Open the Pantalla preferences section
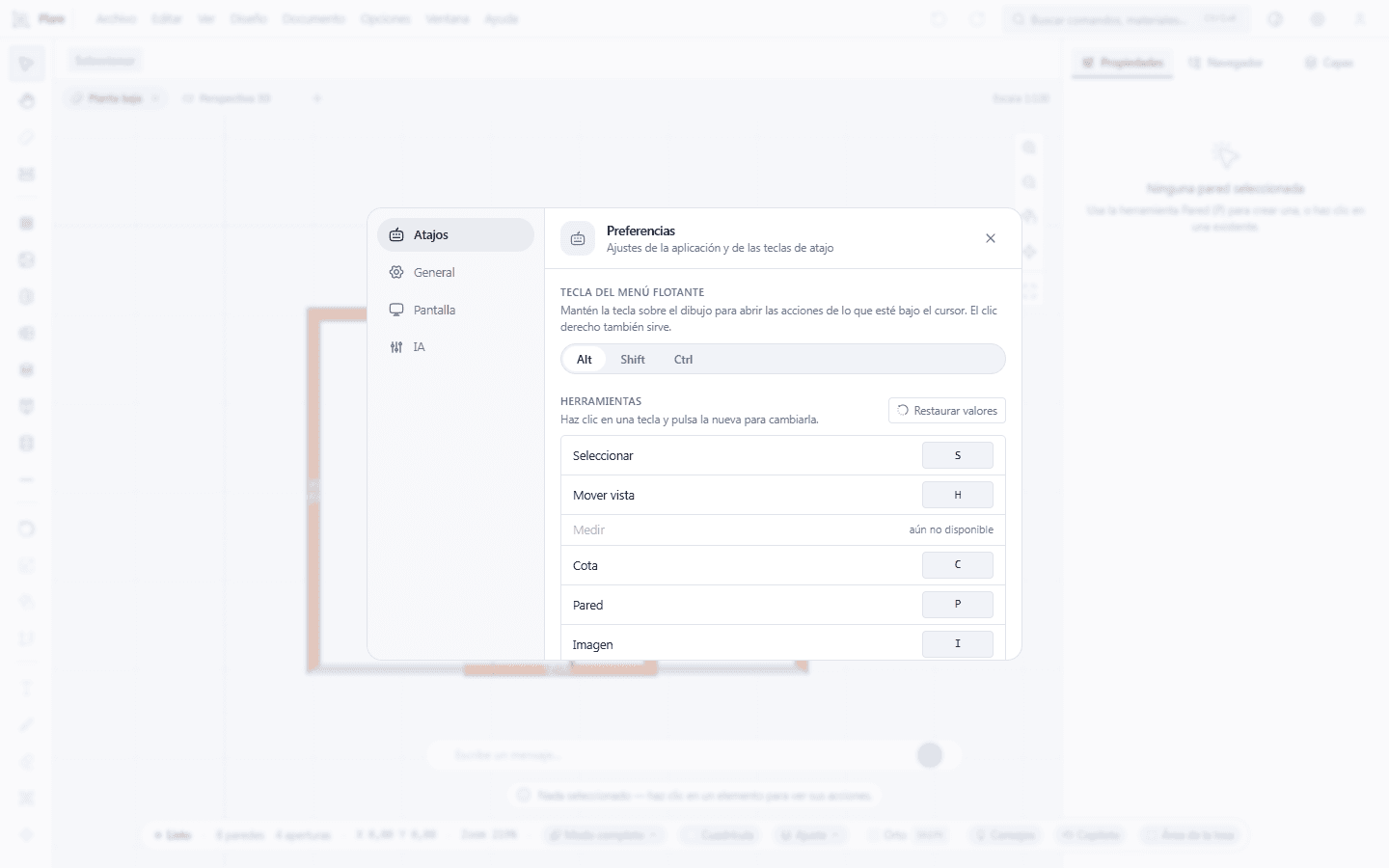1389x868 pixels. pos(455,310)
